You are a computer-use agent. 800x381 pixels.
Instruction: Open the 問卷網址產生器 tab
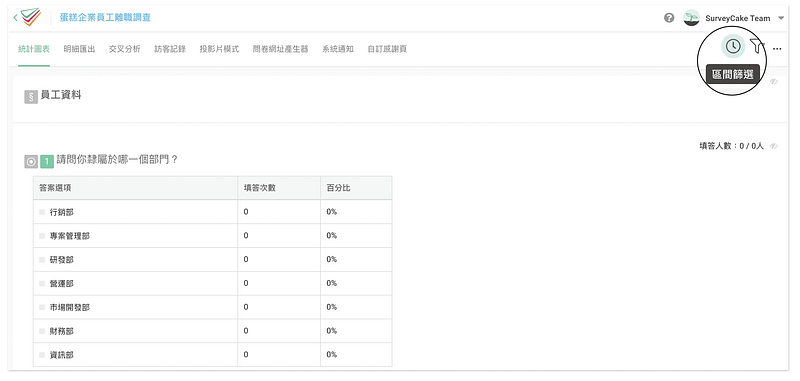pos(280,49)
